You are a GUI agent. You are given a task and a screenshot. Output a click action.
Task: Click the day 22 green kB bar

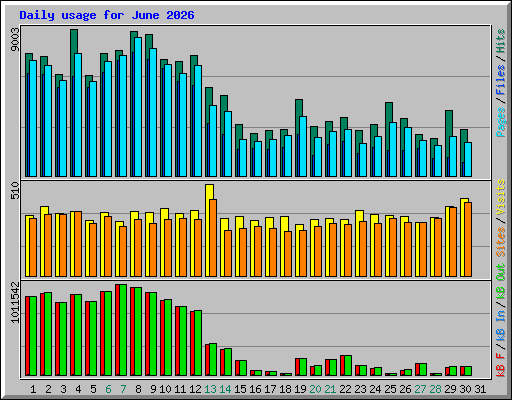pyautogui.click(x=348, y=366)
